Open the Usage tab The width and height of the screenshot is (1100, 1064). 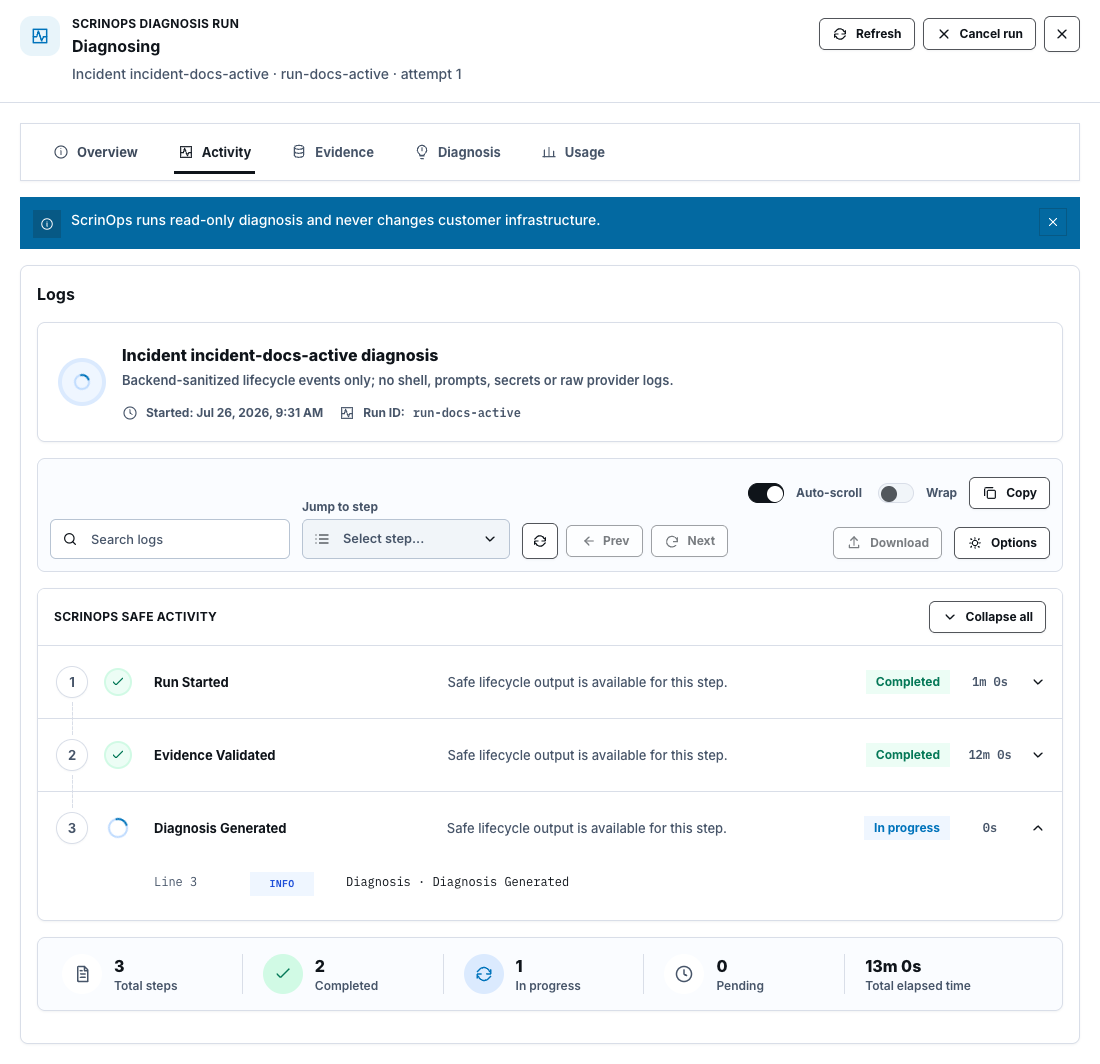pyautogui.click(x=573, y=152)
